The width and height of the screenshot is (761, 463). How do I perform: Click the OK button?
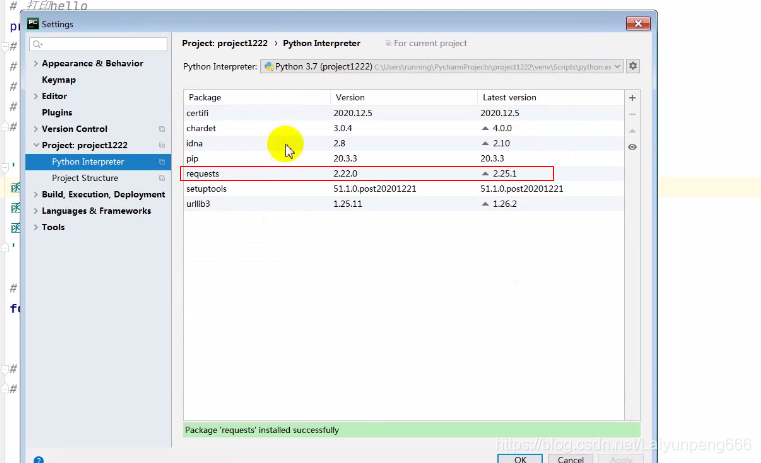click(520, 459)
